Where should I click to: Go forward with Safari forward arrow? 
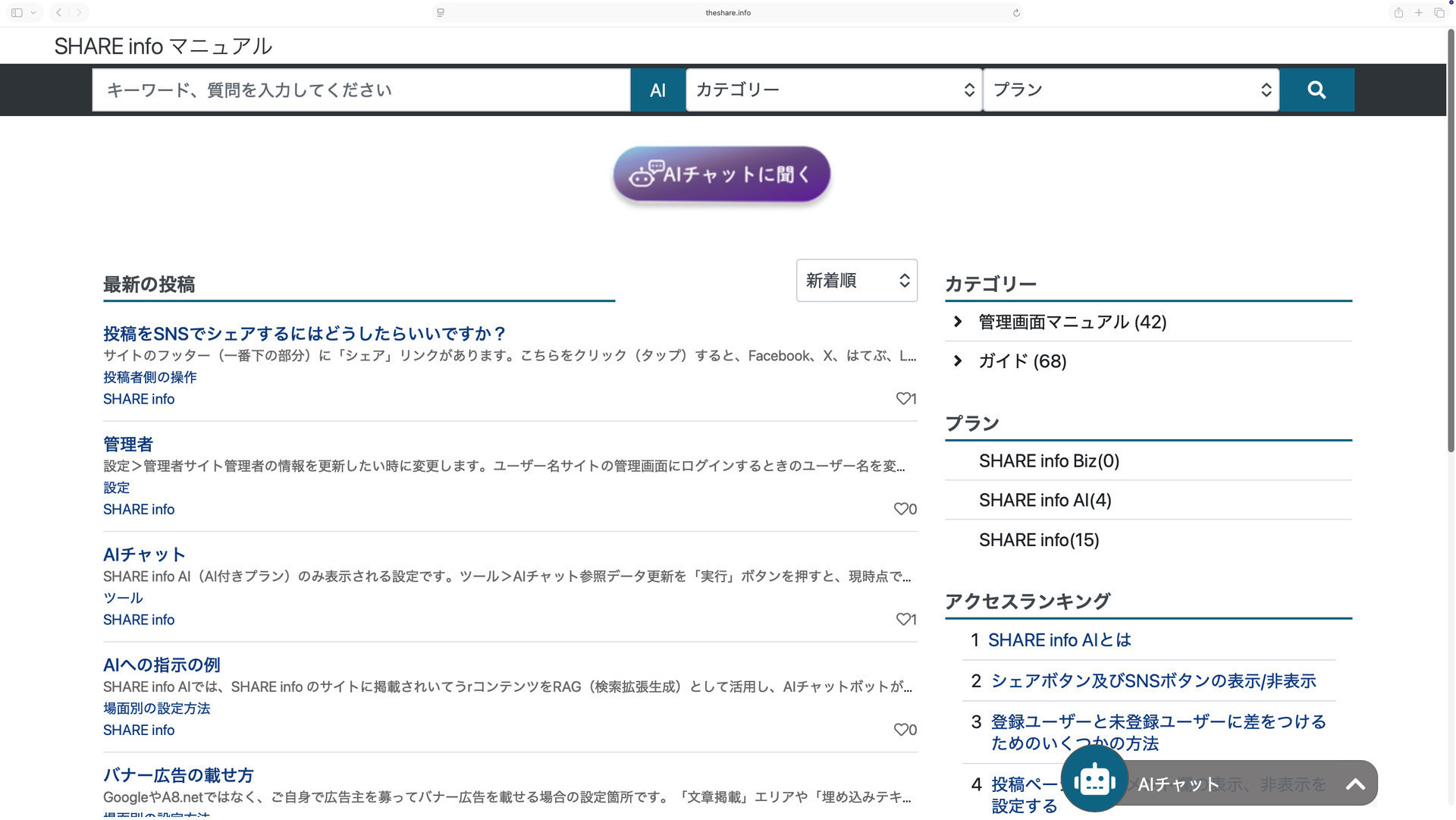click(x=79, y=12)
